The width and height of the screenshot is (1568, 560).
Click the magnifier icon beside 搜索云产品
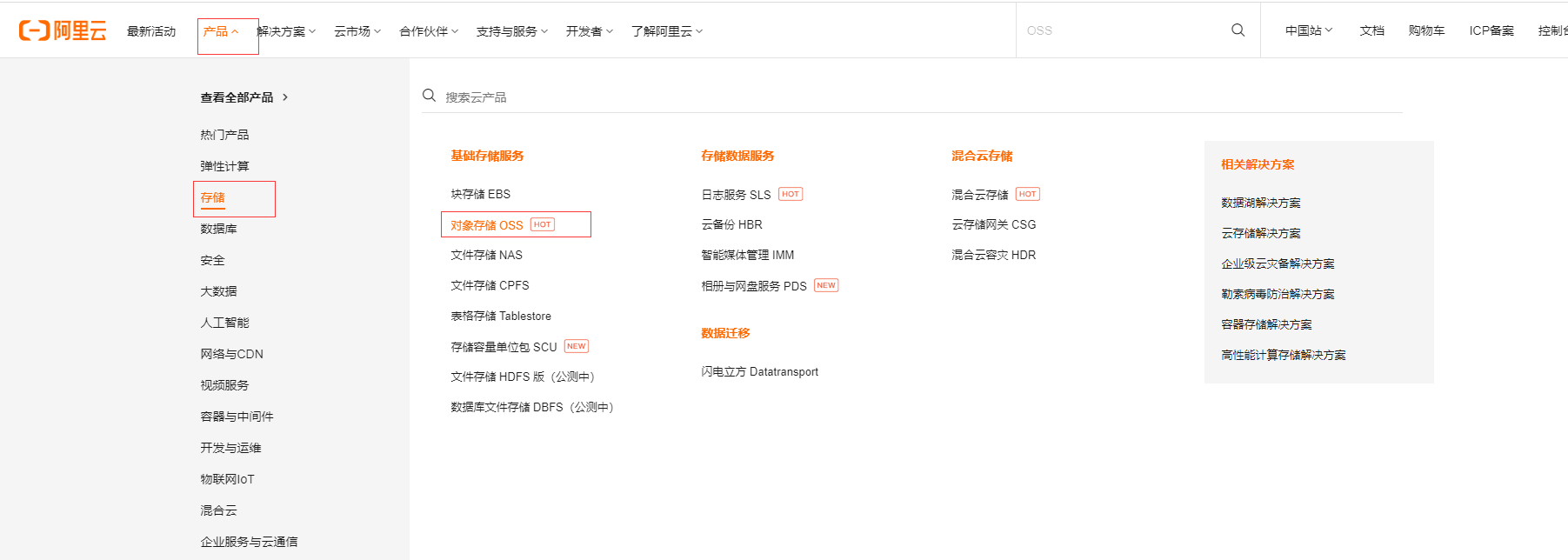click(429, 96)
